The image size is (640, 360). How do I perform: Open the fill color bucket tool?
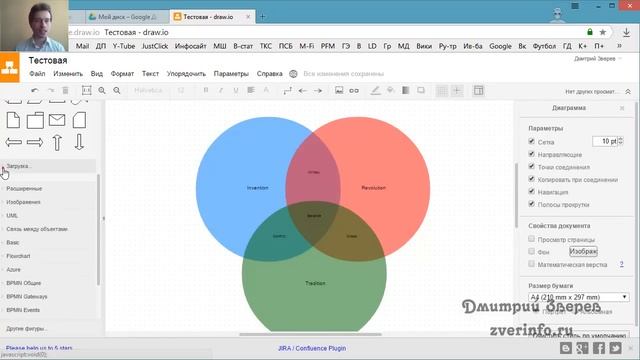click(x=391, y=90)
